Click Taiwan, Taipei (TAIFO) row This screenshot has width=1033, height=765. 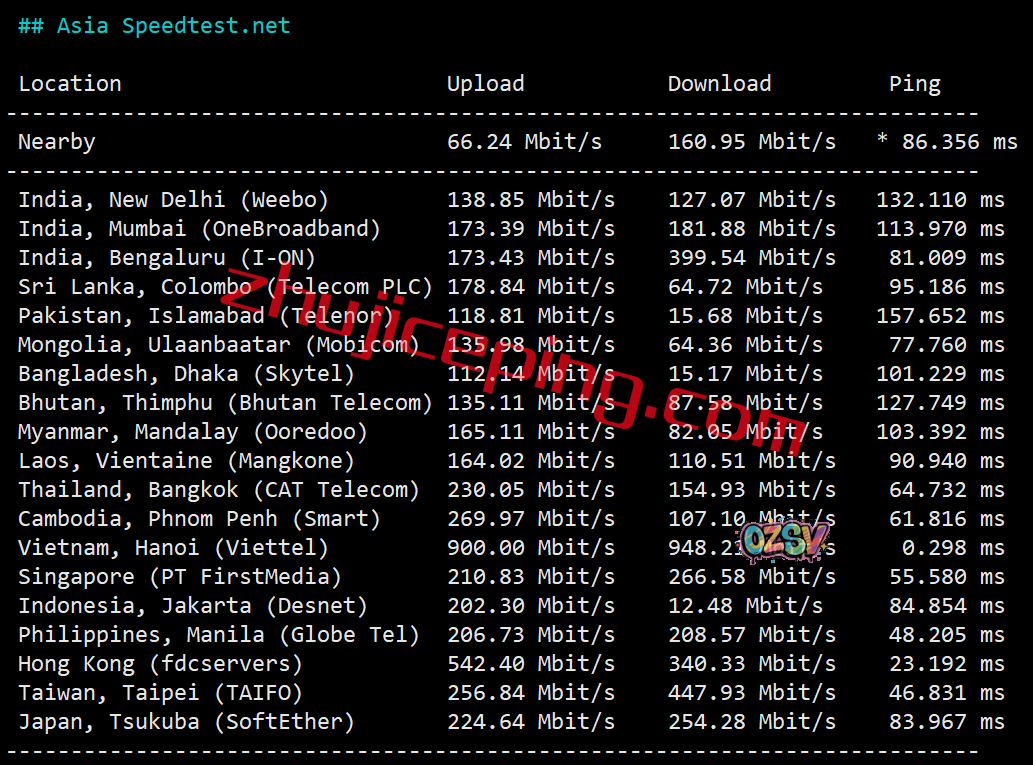tap(160, 693)
